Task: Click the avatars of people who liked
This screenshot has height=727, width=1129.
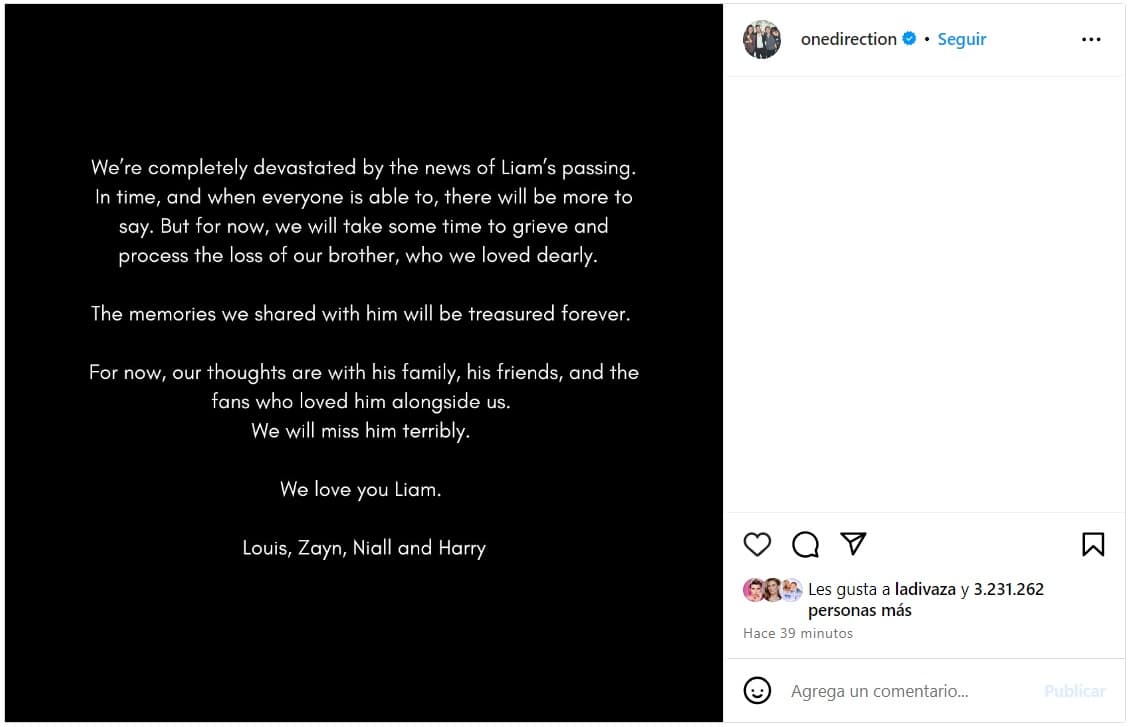Action: pos(772,589)
